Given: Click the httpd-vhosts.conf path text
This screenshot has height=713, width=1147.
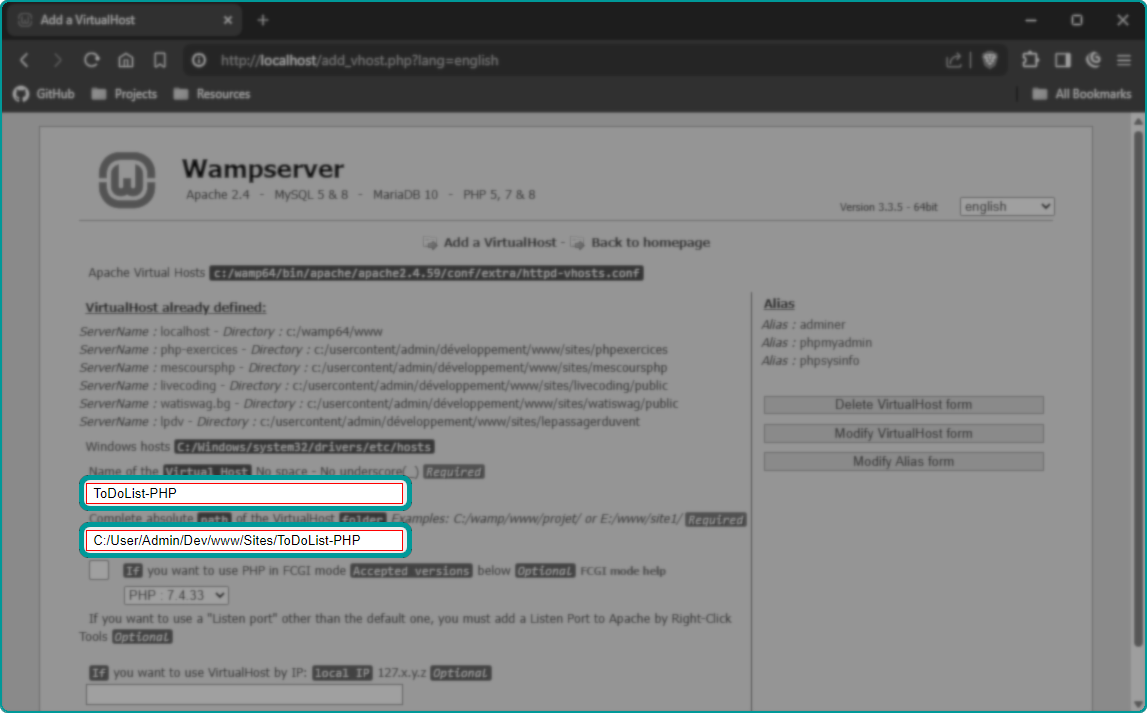Looking at the screenshot, I should tap(426, 273).
